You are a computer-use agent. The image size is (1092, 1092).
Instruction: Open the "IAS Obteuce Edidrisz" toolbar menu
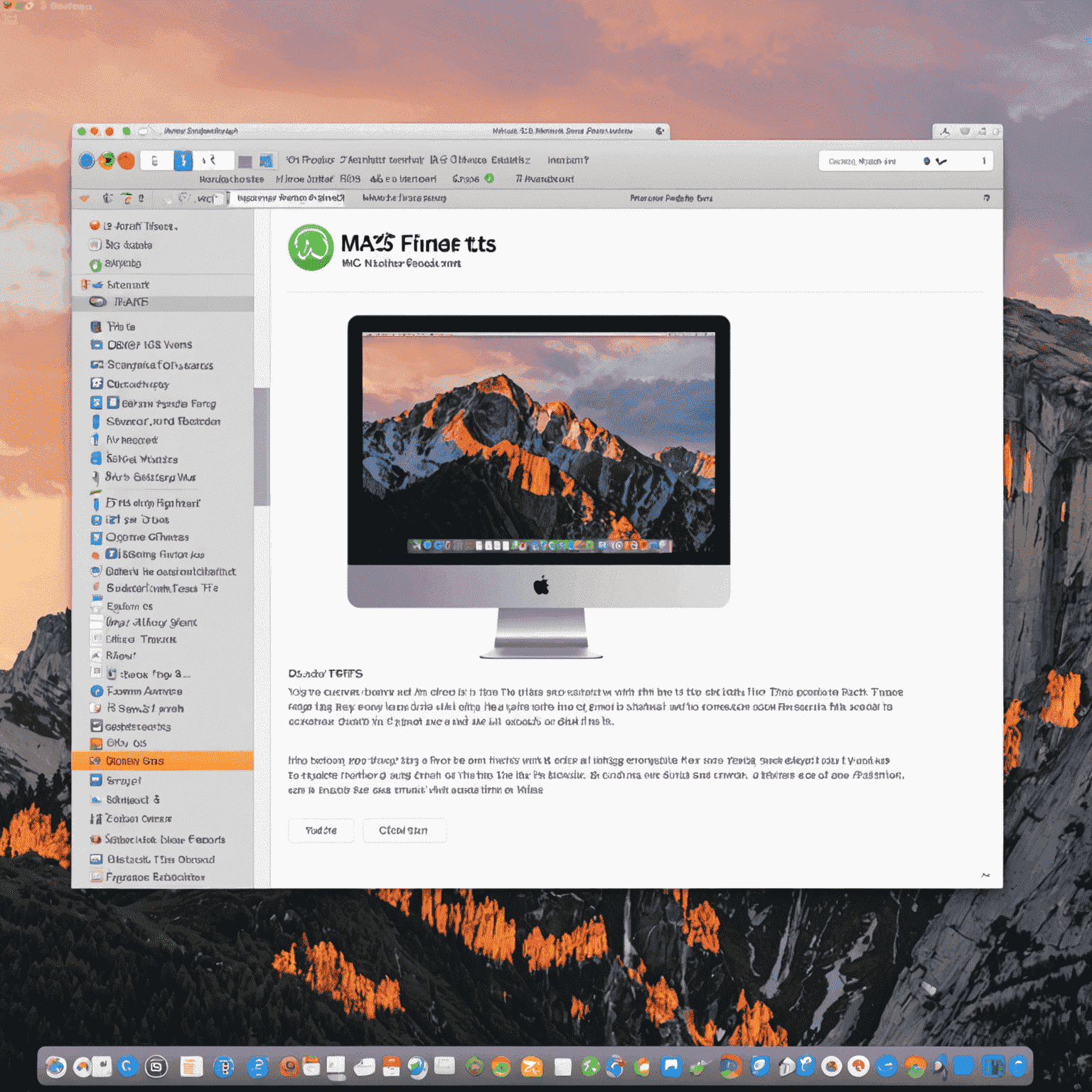point(480,160)
